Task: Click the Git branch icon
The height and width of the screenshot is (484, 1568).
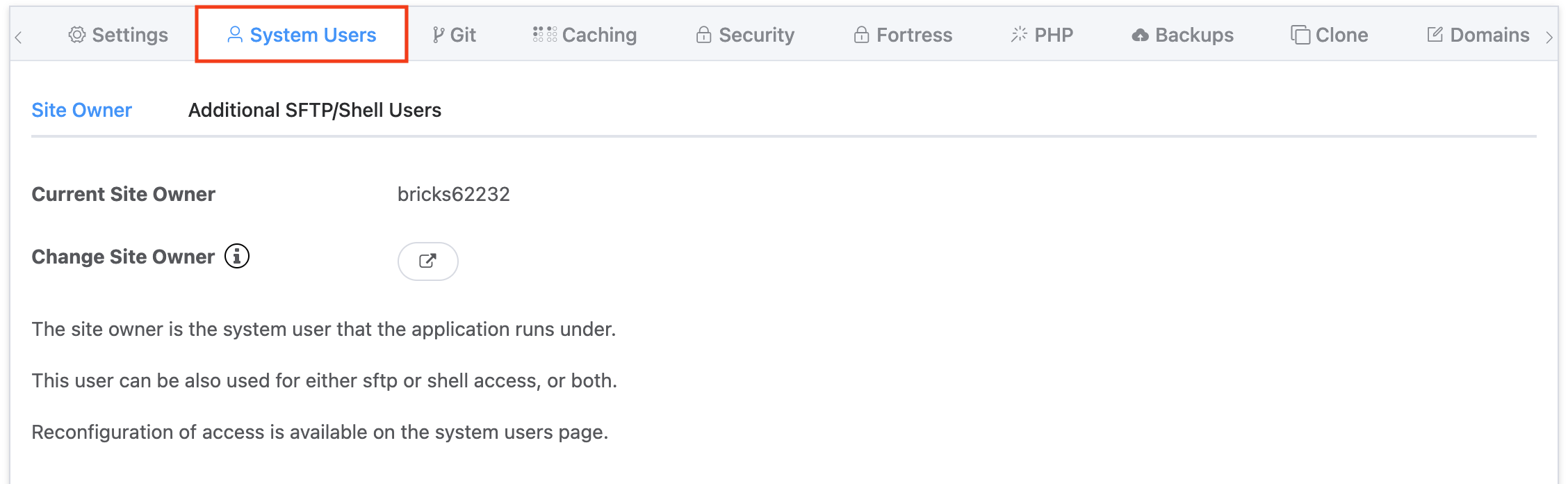Action: tap(437, 34)
